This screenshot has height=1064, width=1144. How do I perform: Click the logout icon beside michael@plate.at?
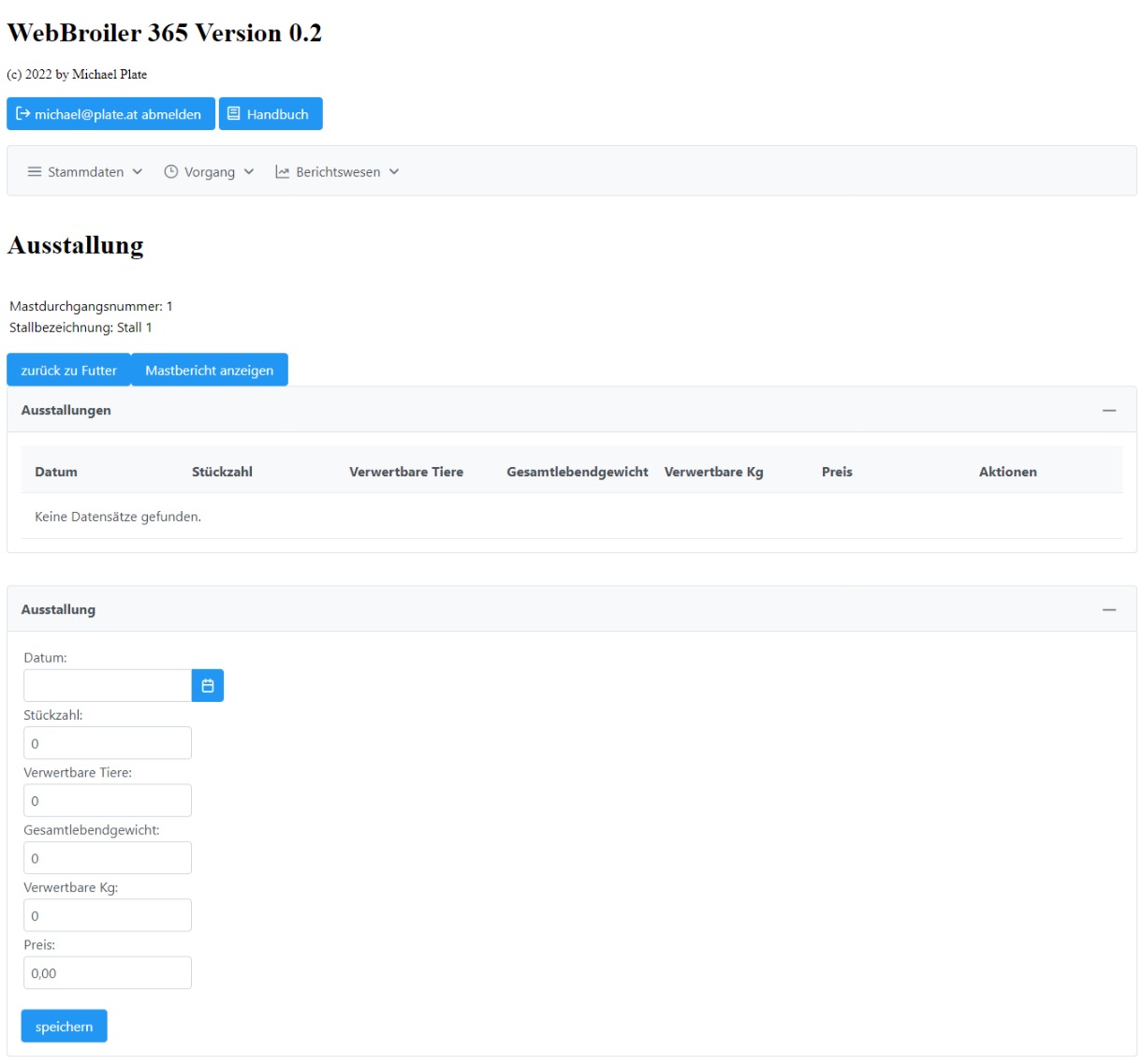(23, 114)
